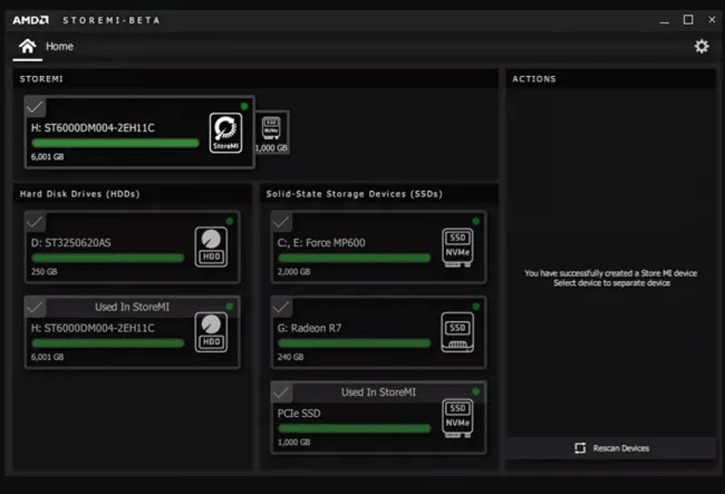Image resolution: width=725 pixels, height=494 pixels.
Task: Select the PCIe SSD drive name
Action: (299, 413)
